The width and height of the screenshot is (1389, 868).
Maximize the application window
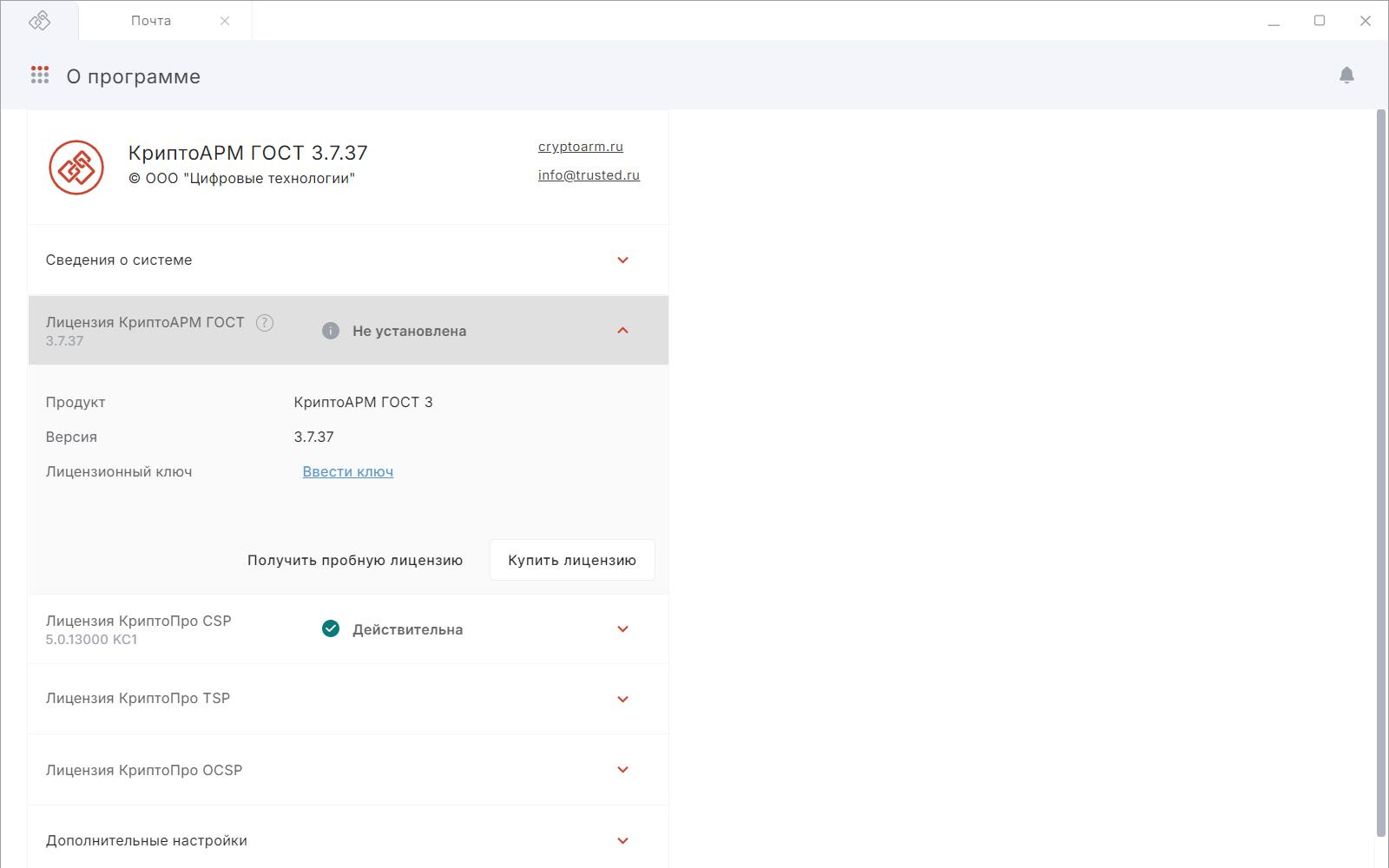point(1320,21)
